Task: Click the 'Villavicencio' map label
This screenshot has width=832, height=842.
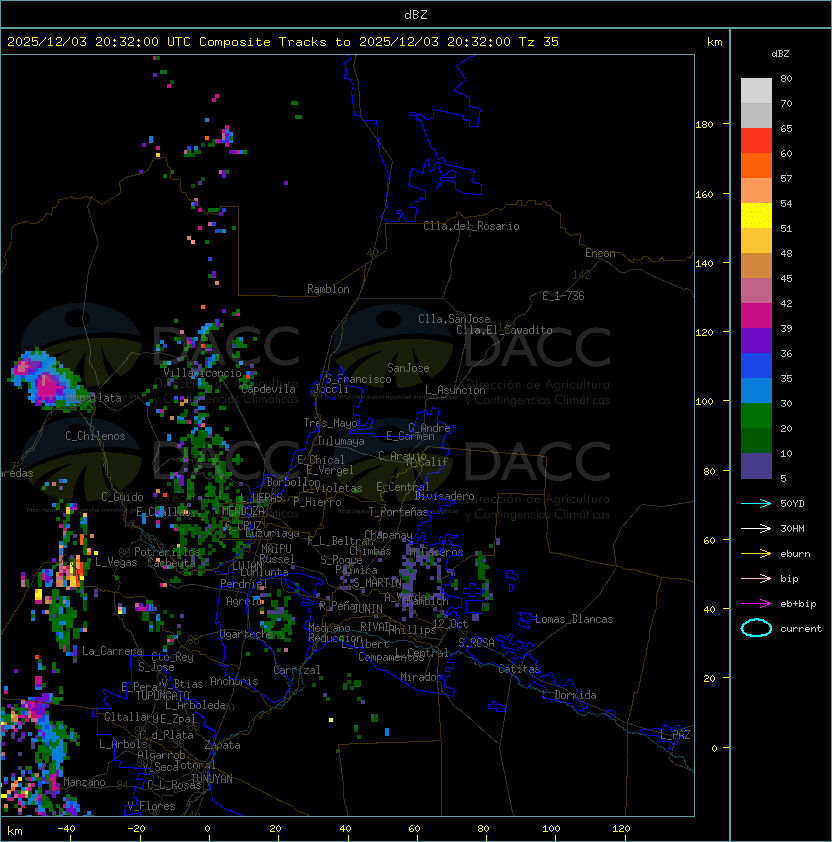Action: pyautogui.click(x=202, y=373)
